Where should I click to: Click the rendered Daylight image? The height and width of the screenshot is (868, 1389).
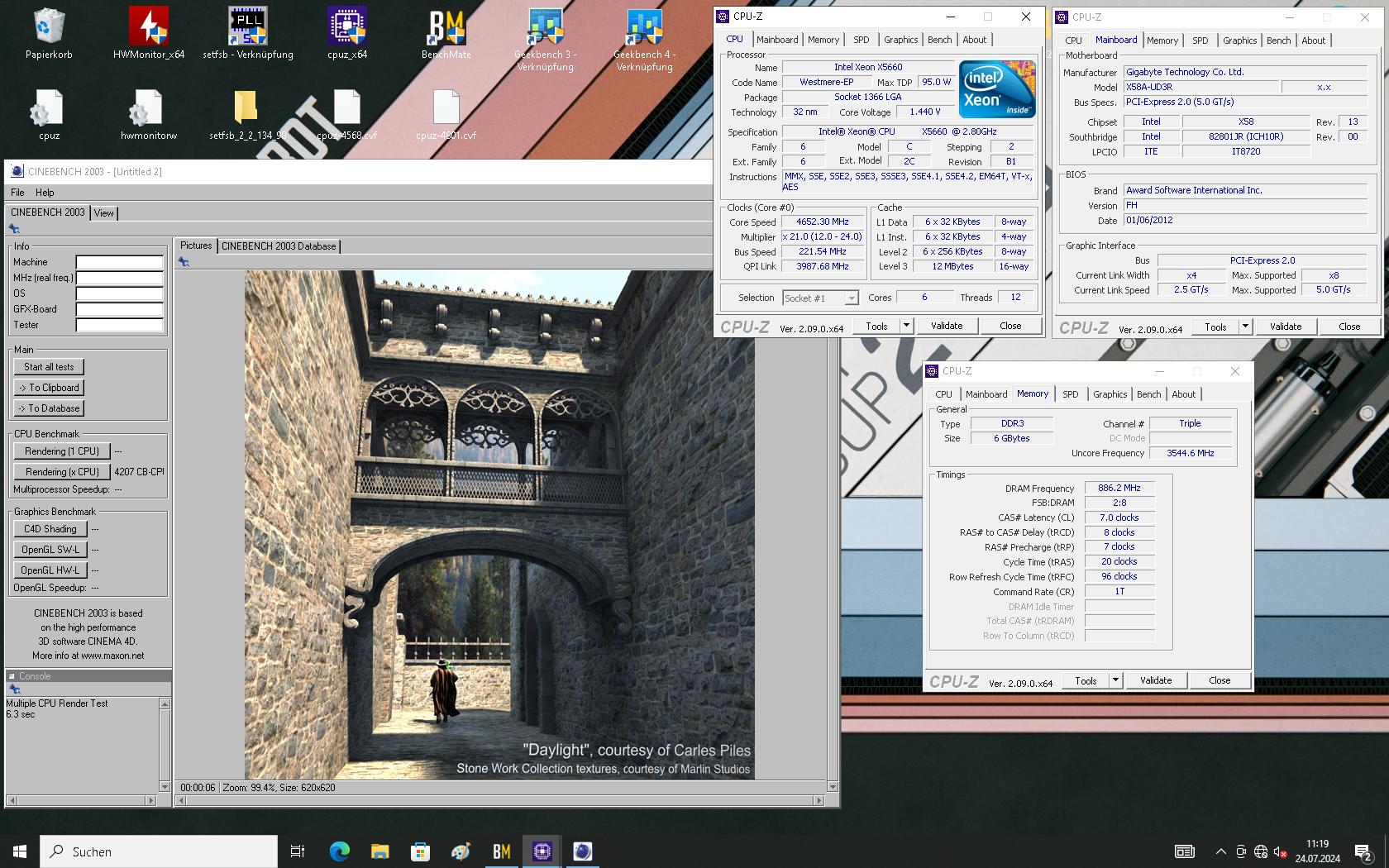[499, 525]
